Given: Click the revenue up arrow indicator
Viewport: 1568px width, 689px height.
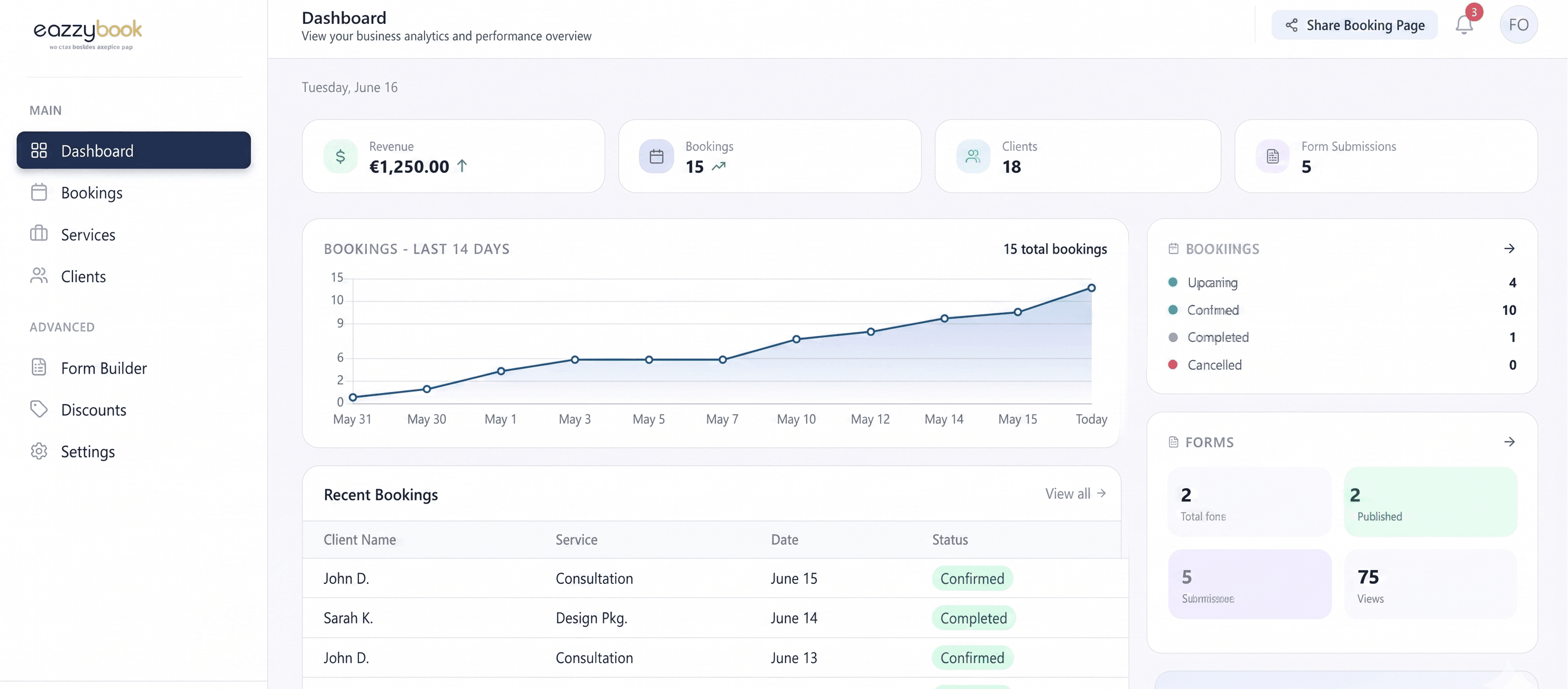Looking at the screenshot, I should coord(462,166).
